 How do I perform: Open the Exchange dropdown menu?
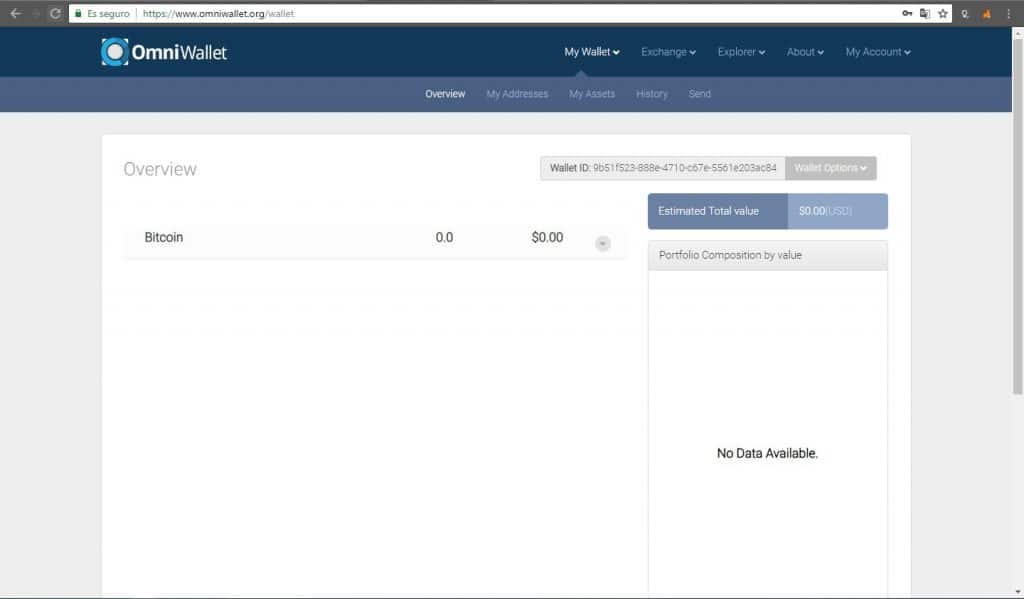coord(668,52)
